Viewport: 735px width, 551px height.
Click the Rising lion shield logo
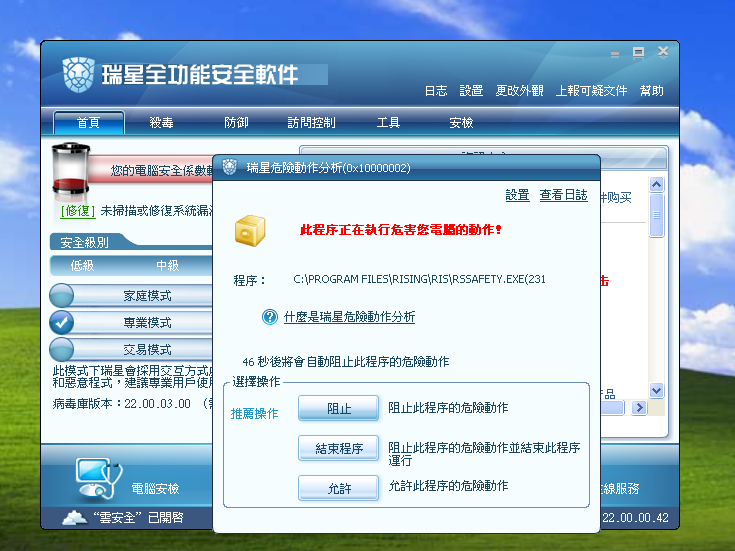click(78, 75)
